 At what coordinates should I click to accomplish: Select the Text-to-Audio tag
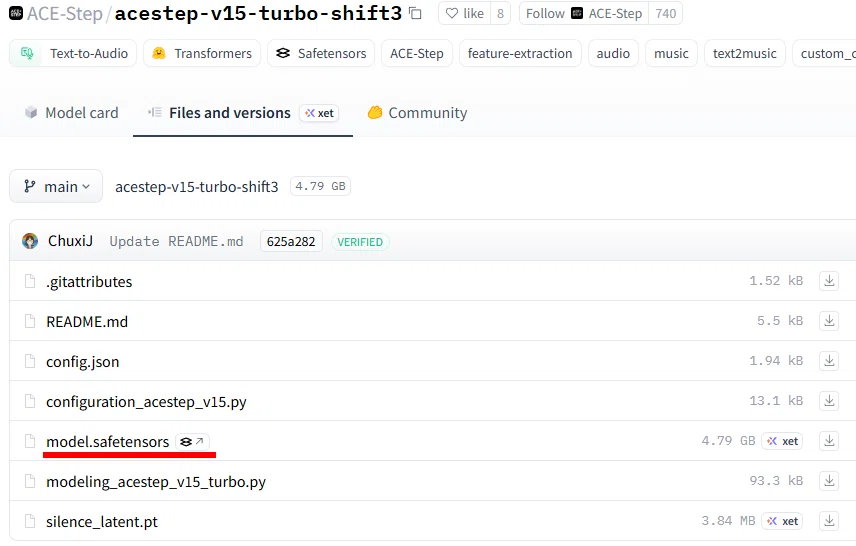tap(73, 54)
